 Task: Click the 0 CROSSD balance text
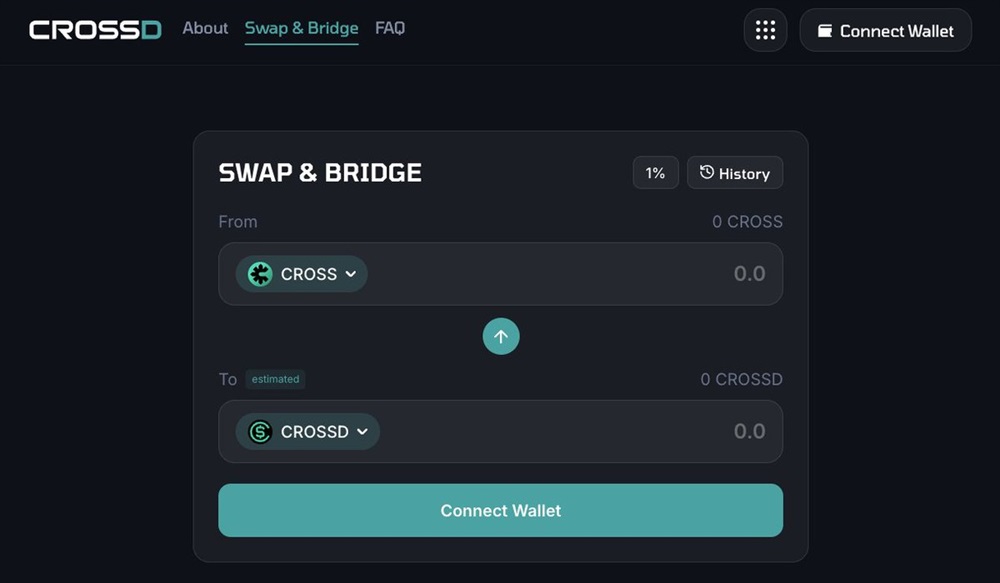click(x=741, y=380)
